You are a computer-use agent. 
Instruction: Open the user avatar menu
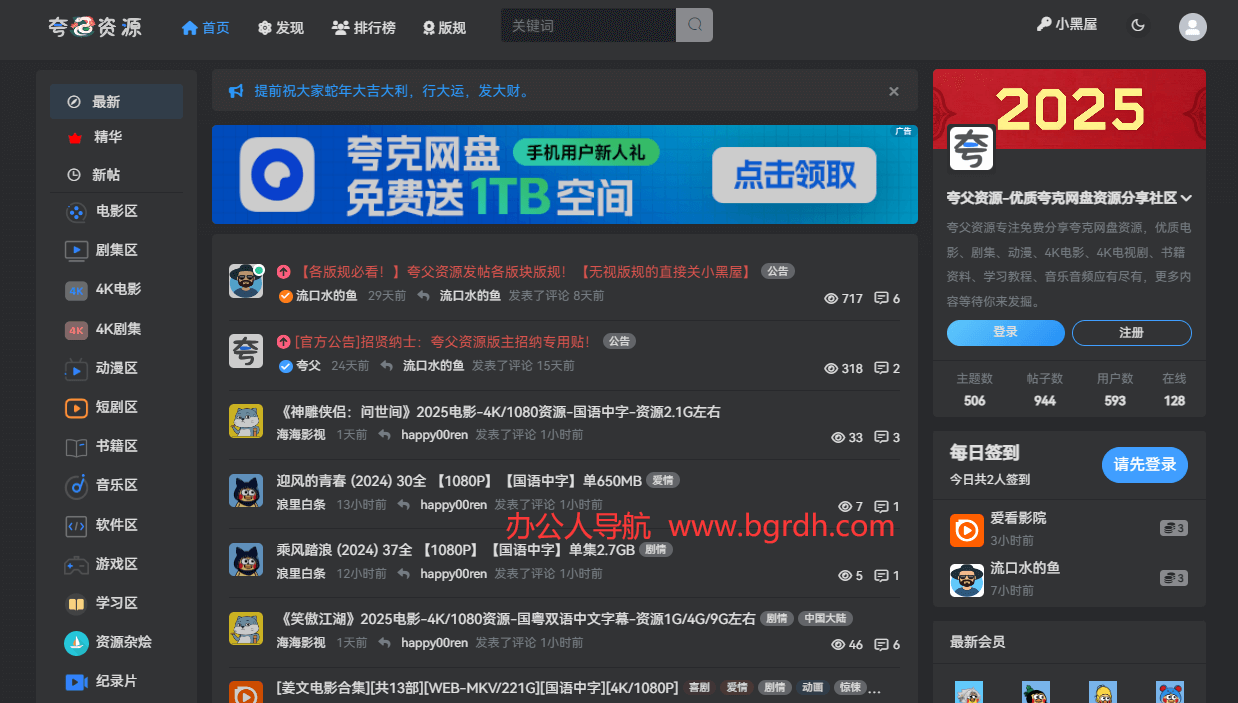(1192, 26)
